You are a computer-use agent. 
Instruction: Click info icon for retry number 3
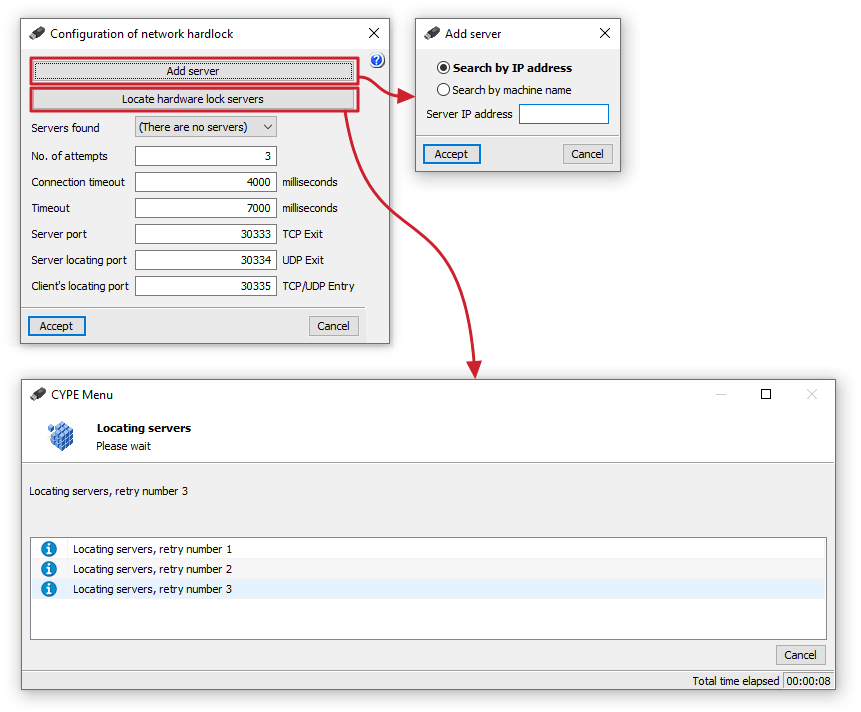point(49,589)
